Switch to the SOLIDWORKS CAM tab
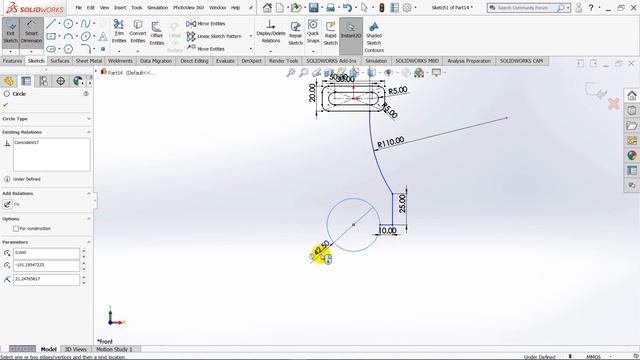Viewport: 640px width, 360px height. [521, 61]
